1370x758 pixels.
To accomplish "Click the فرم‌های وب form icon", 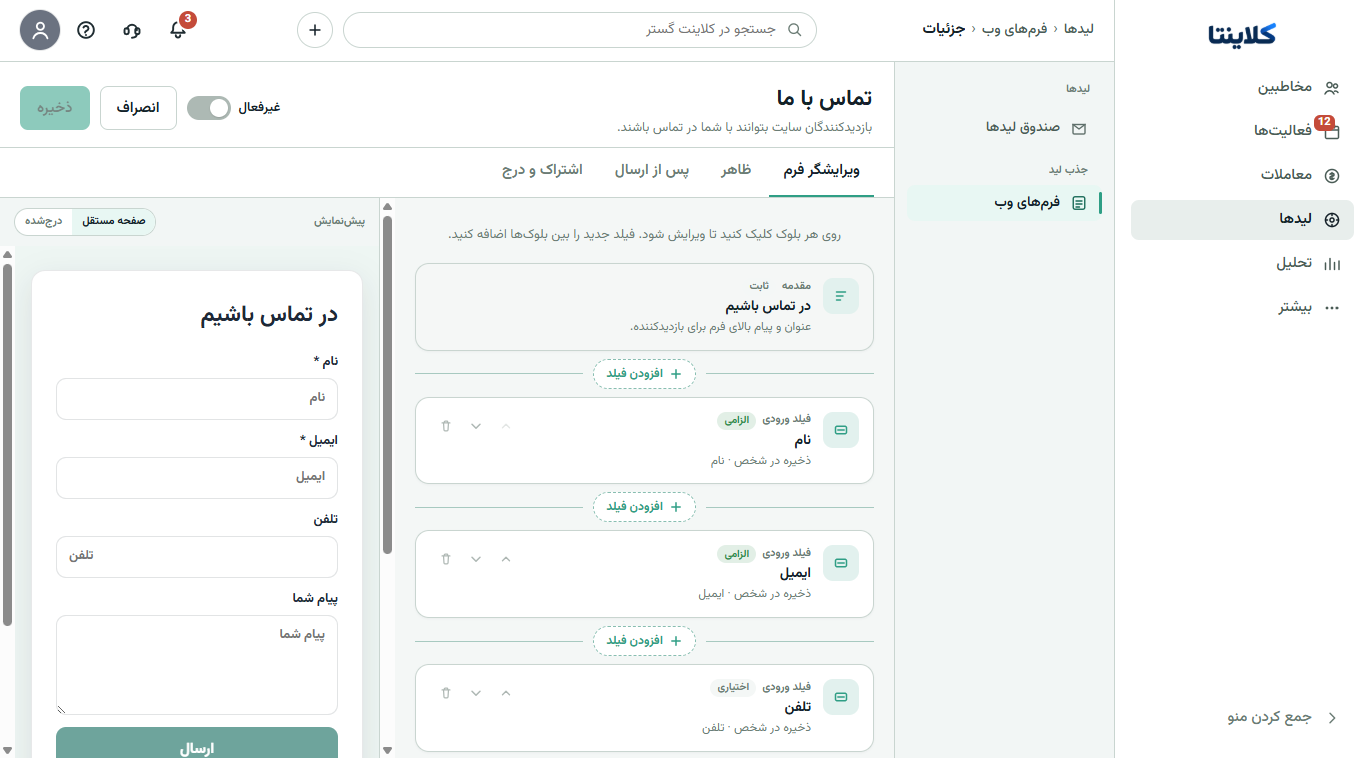I will click(x=1079, y=203).
